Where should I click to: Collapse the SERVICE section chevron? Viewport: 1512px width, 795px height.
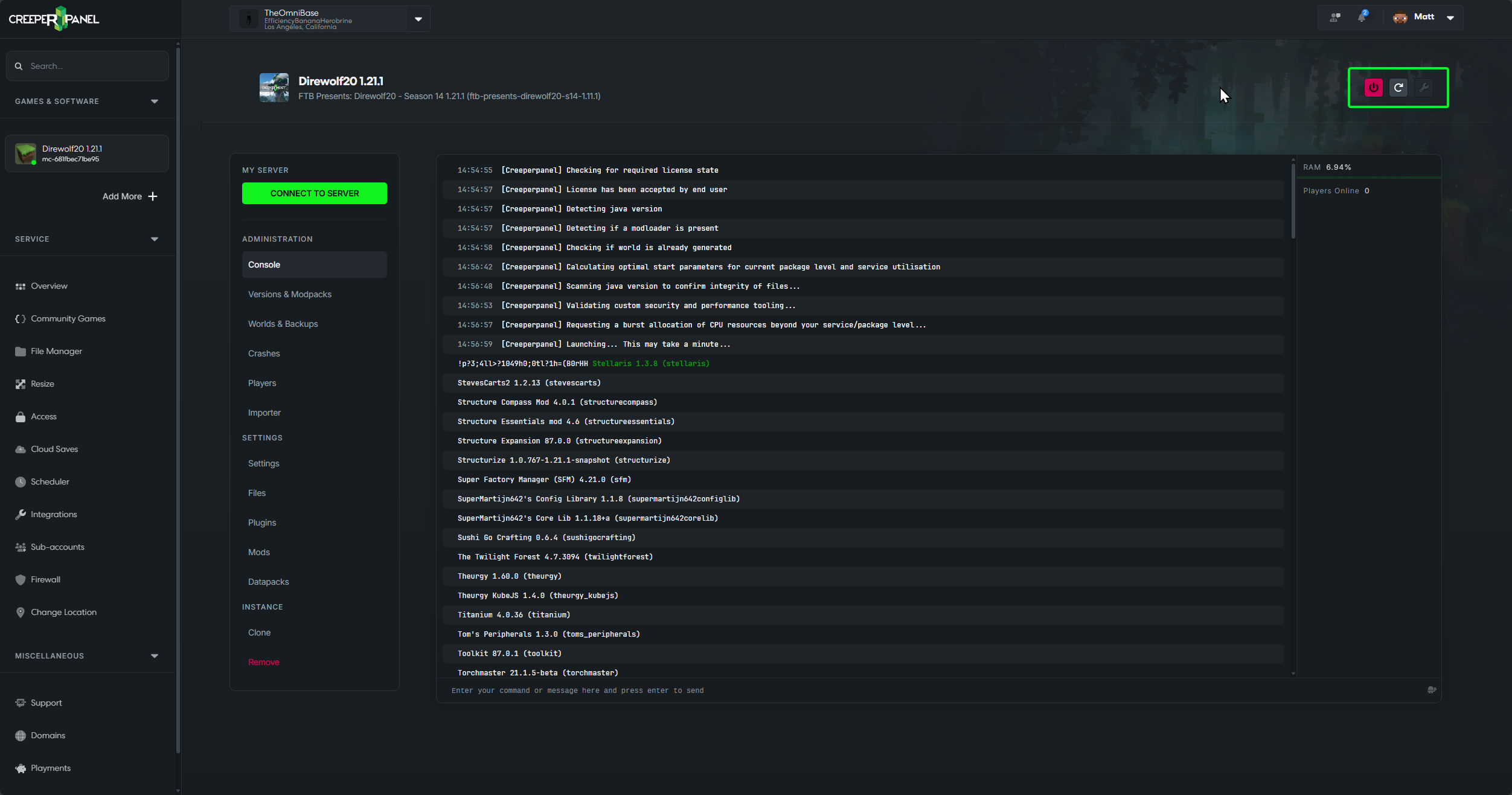click(x=154, y=239)
